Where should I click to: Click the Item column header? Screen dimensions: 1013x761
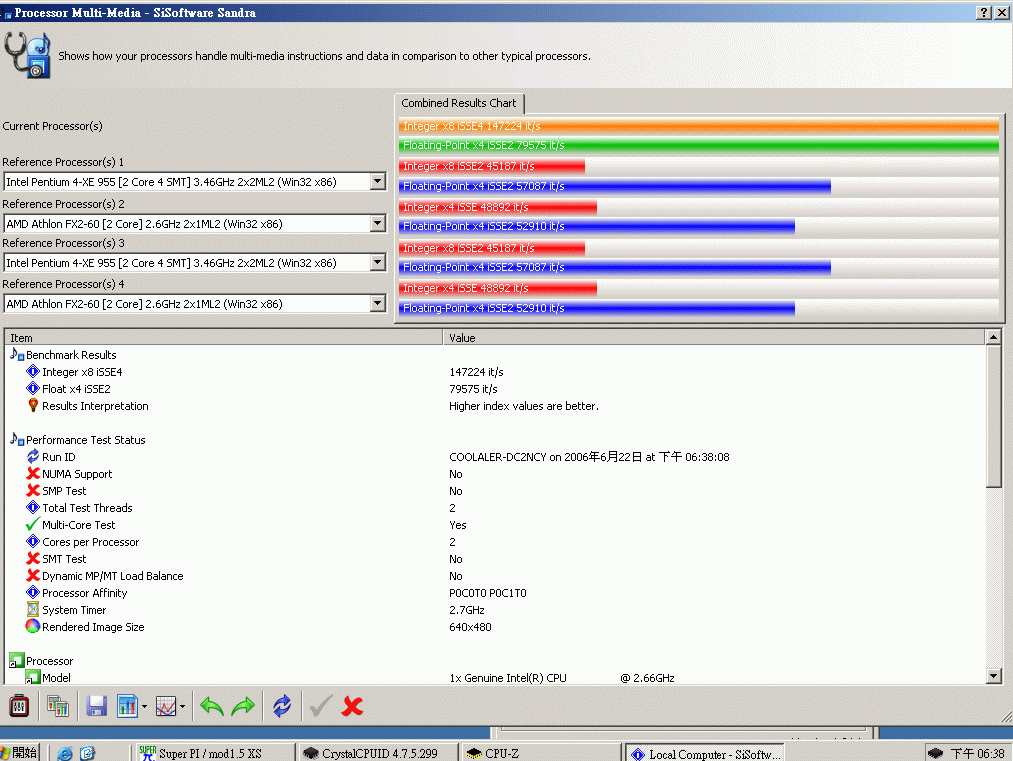click(224, 338)
